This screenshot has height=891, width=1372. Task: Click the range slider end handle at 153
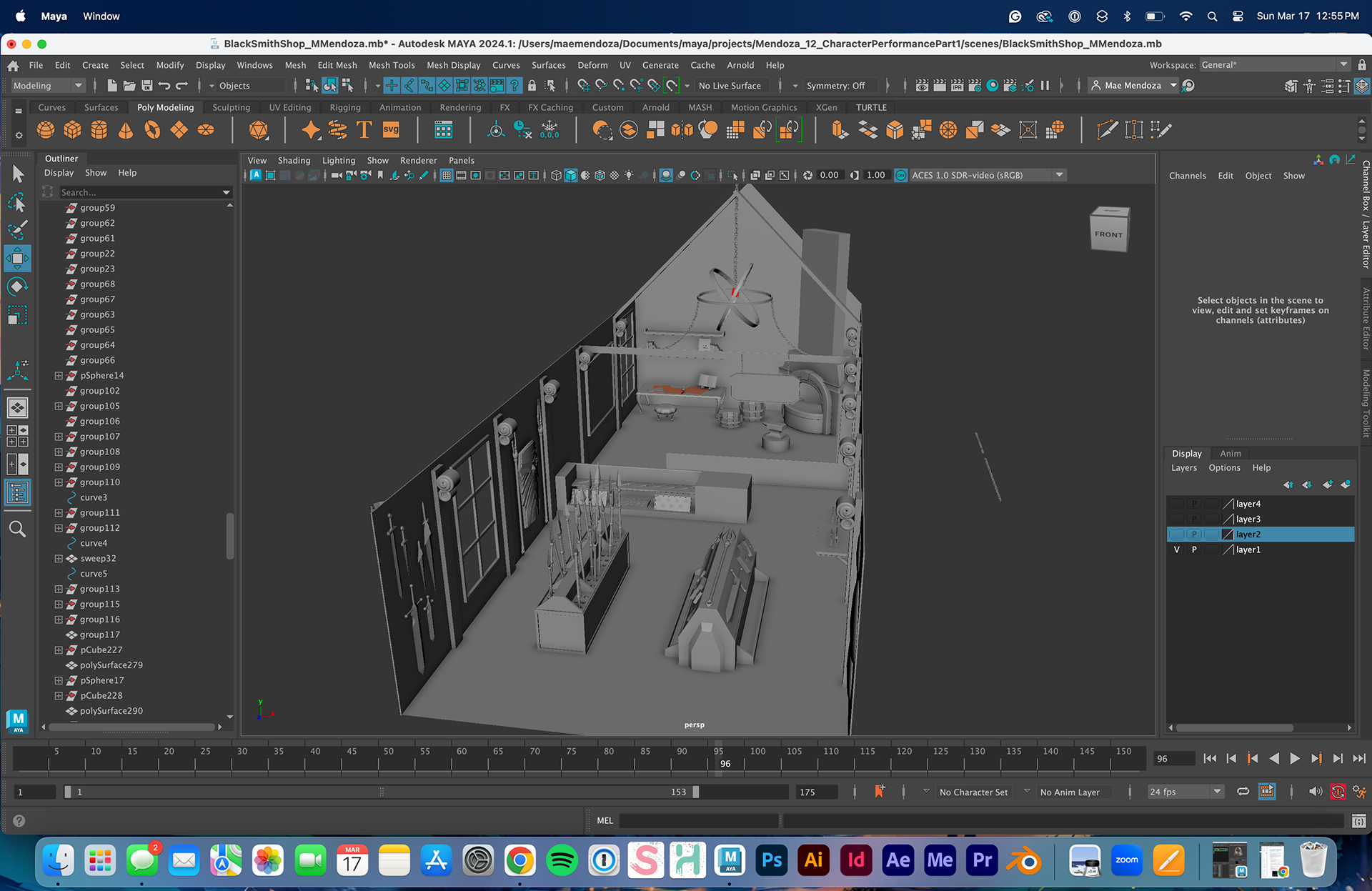coord(696,792)
